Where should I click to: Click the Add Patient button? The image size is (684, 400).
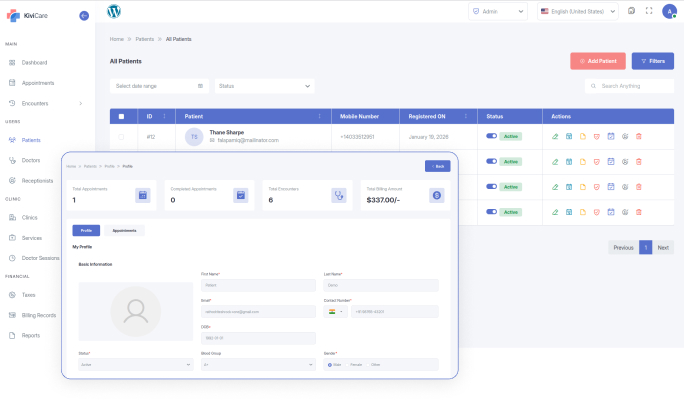pos(598,61)
